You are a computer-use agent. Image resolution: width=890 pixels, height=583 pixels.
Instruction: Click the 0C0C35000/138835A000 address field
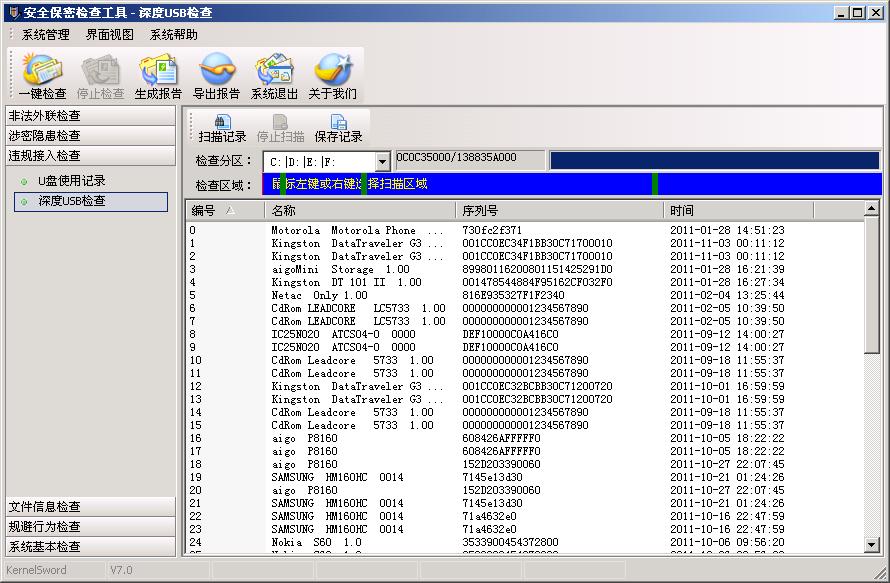[x=469, y=160]
